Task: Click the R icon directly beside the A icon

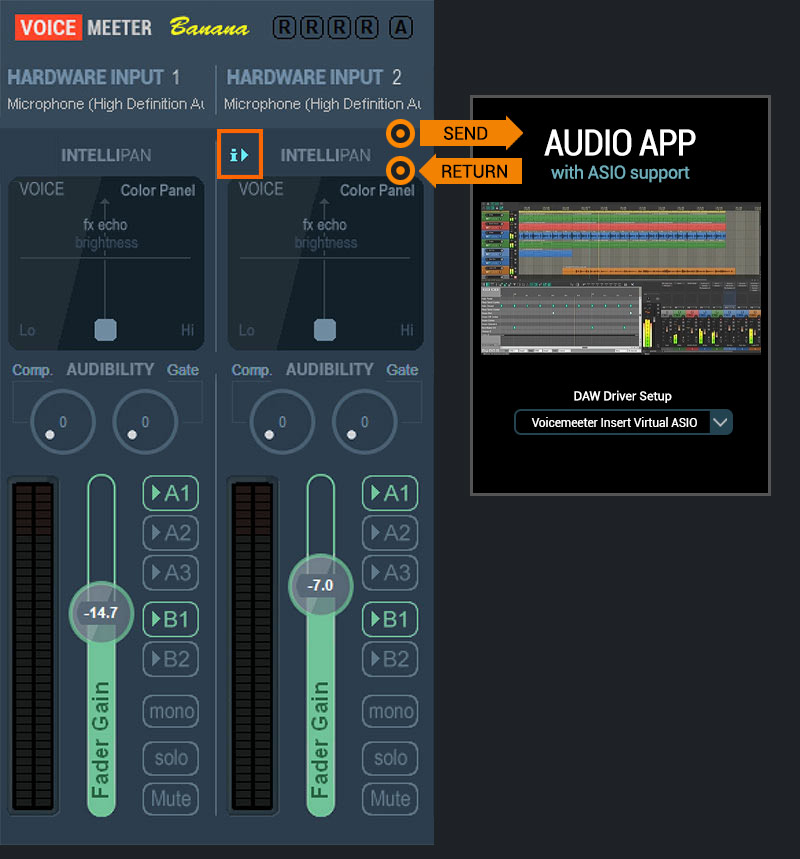Action: click(367, 27)
